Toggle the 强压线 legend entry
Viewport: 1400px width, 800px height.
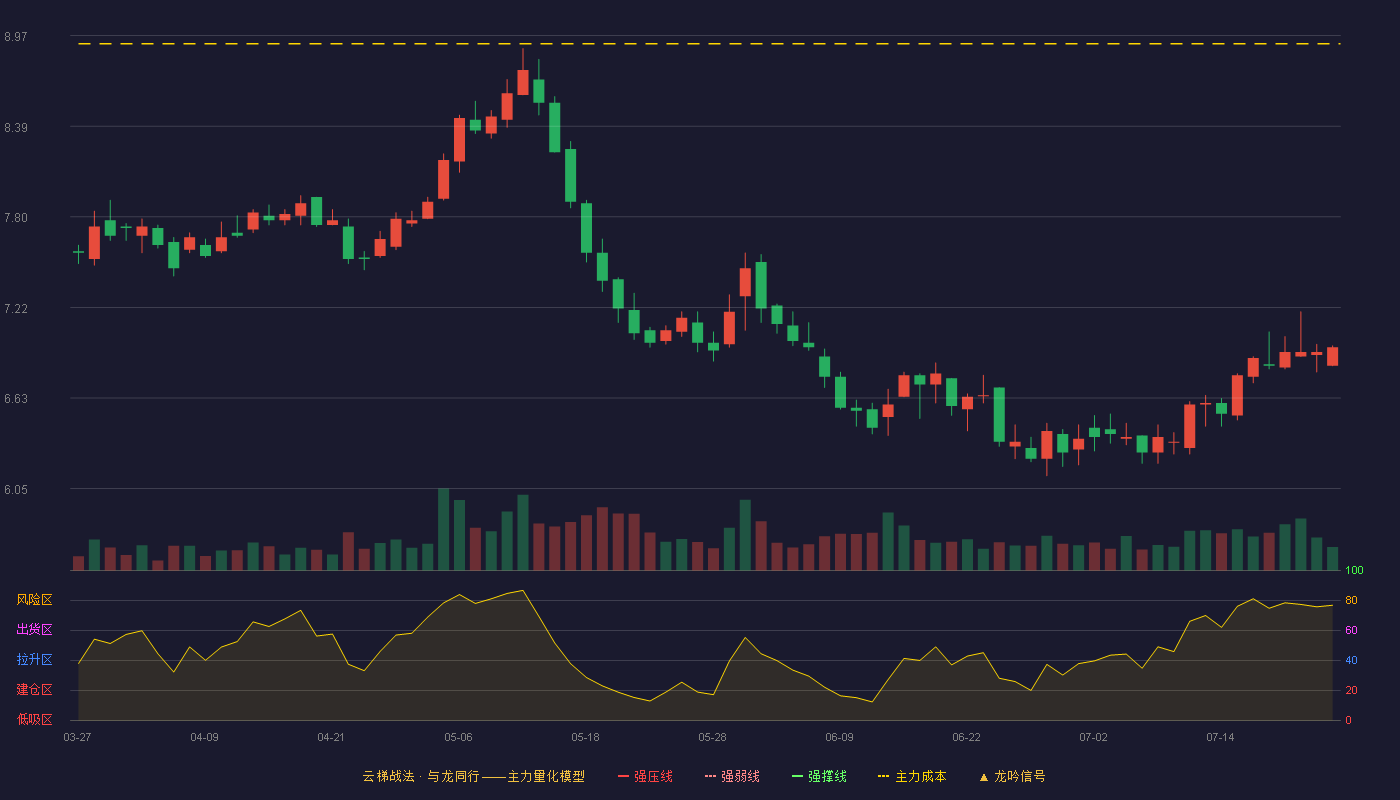(x=645, y=776)
